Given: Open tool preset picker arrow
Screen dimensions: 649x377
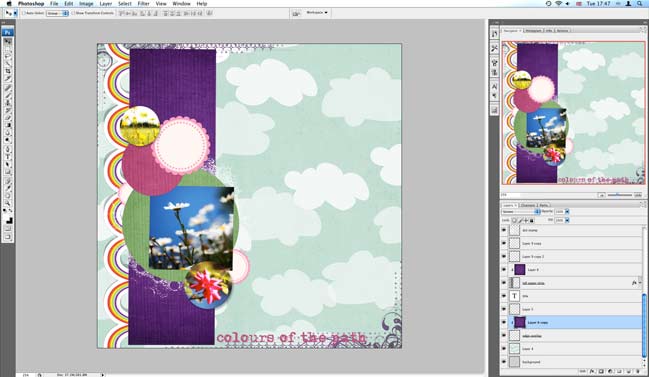Looking at the screenshot, I should [16, 13].
